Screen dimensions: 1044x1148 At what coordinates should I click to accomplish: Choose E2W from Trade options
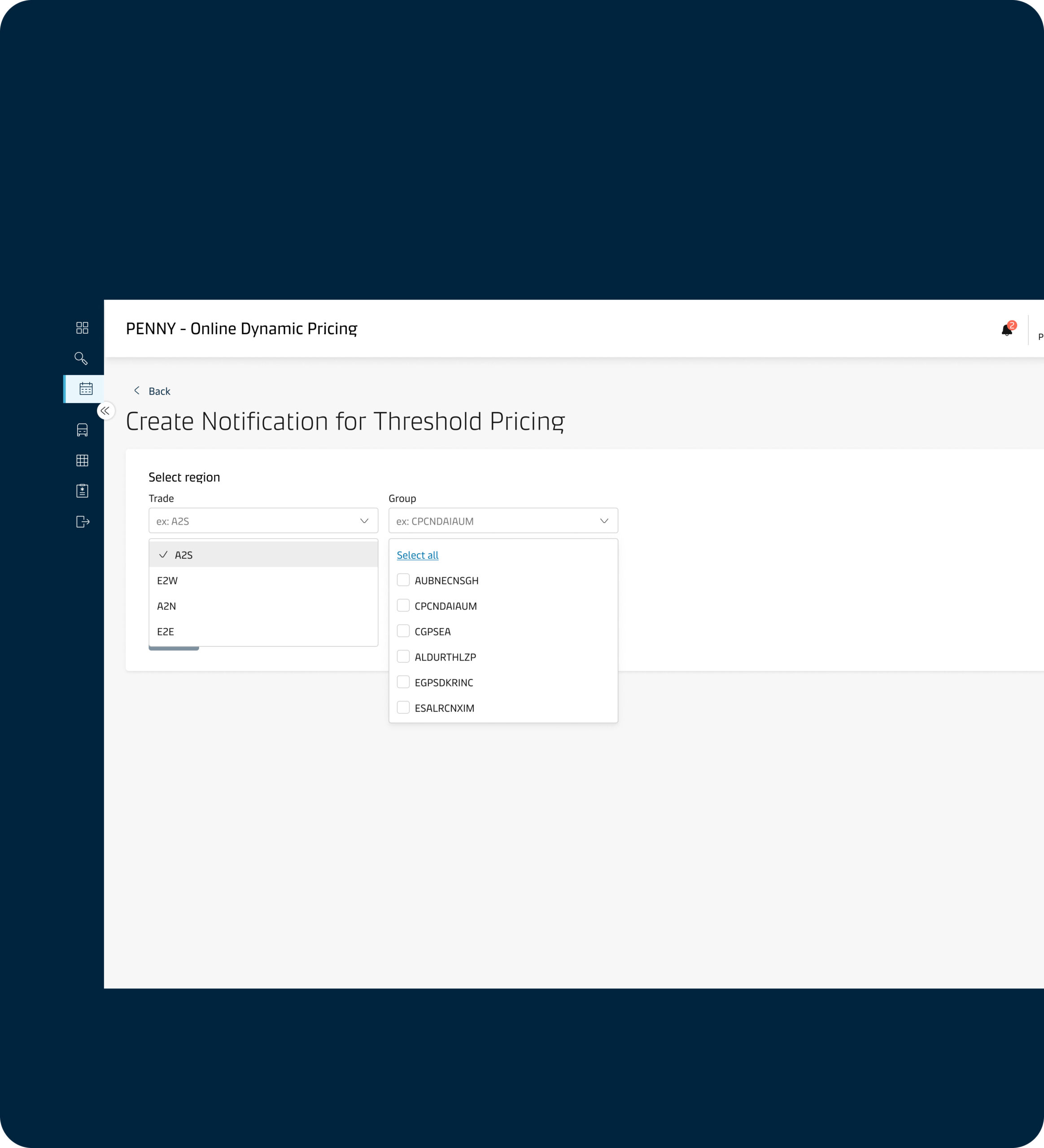coord(167,581)
